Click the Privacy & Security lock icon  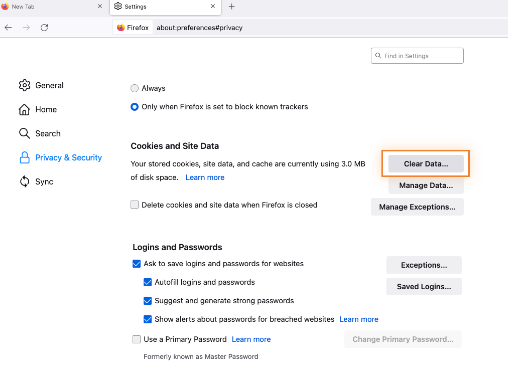click(x=24, y=158)
